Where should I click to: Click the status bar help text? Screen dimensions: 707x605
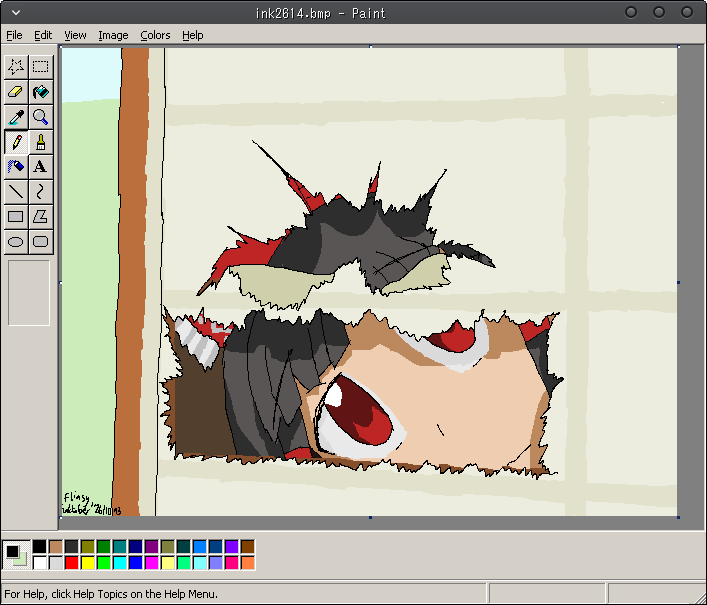pyautogui.click(x=111, y=594)
